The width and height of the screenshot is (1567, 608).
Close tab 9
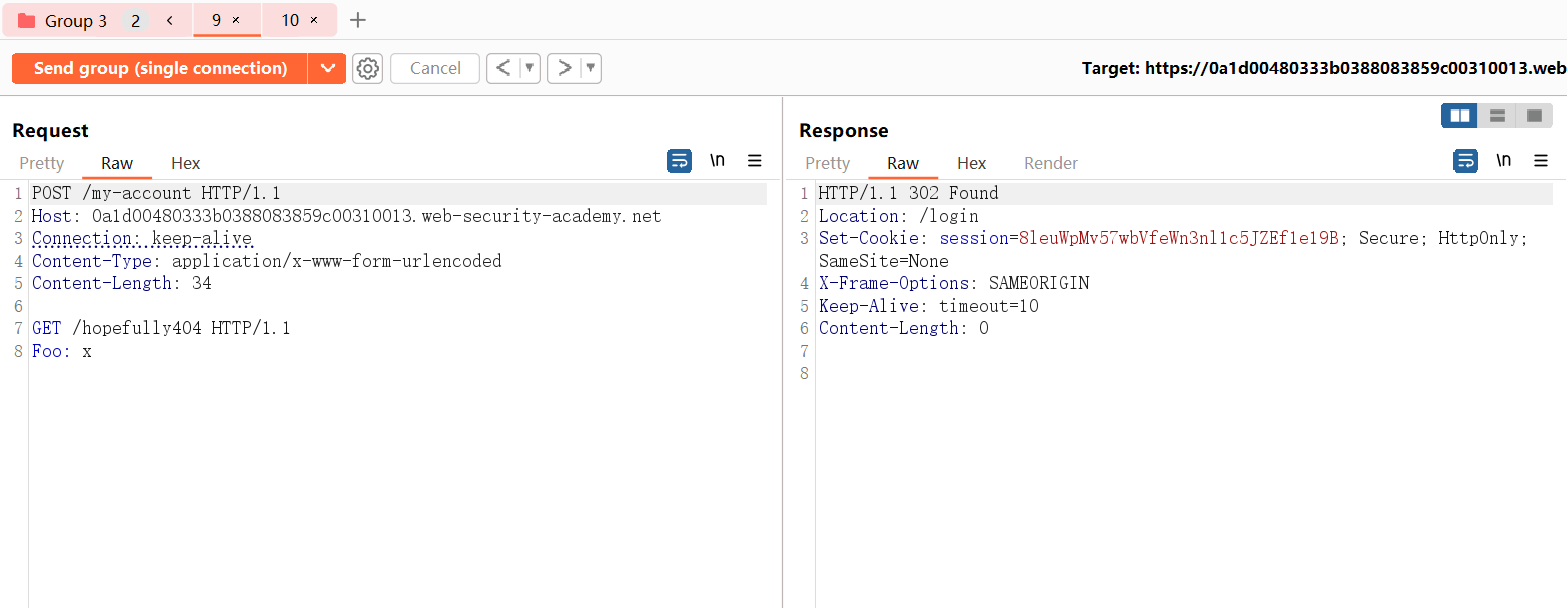(236, 20)
